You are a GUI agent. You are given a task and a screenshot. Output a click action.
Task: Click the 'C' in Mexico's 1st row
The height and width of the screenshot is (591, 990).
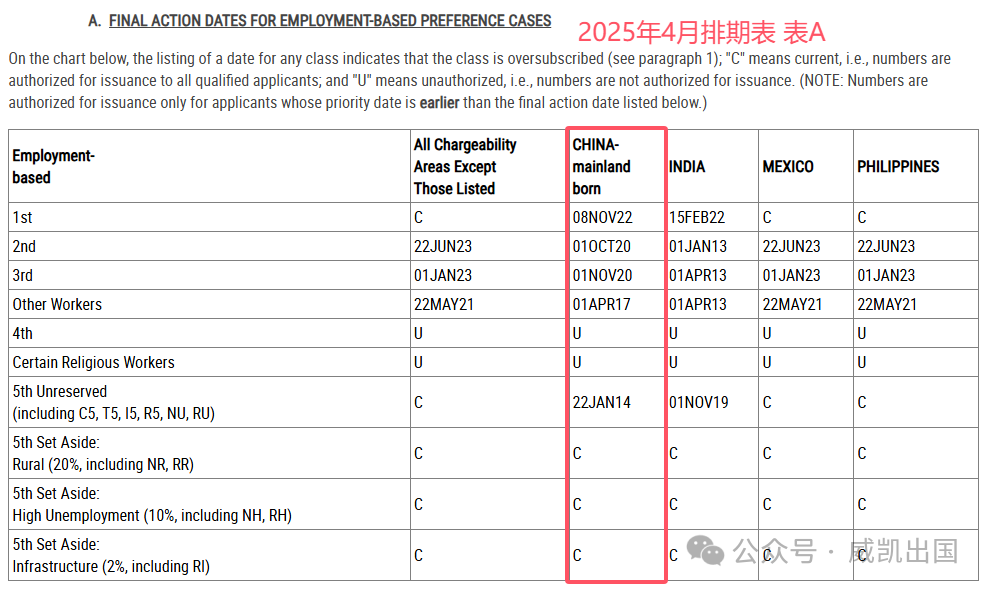tap(767, 217)
